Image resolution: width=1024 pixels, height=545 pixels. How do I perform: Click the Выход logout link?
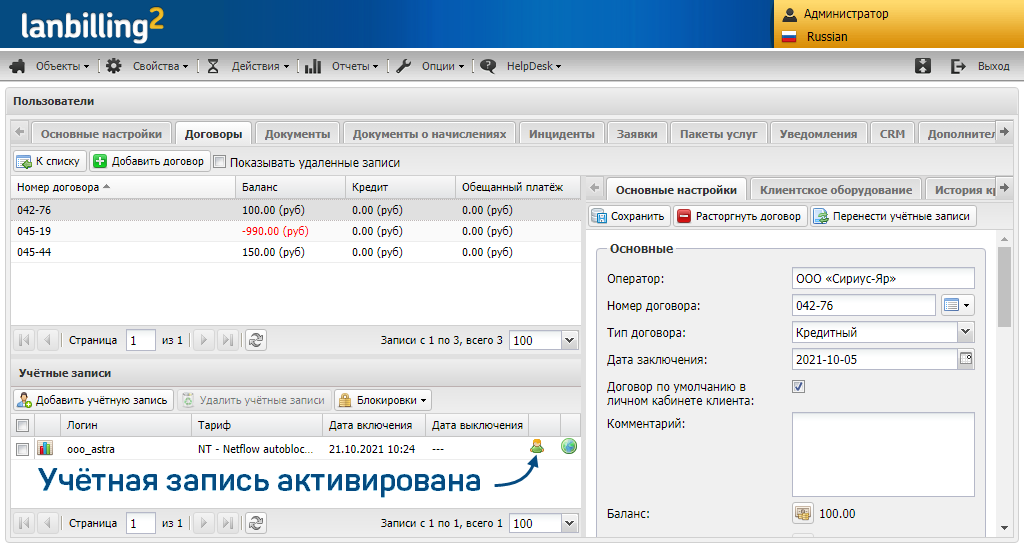(993, 66)
